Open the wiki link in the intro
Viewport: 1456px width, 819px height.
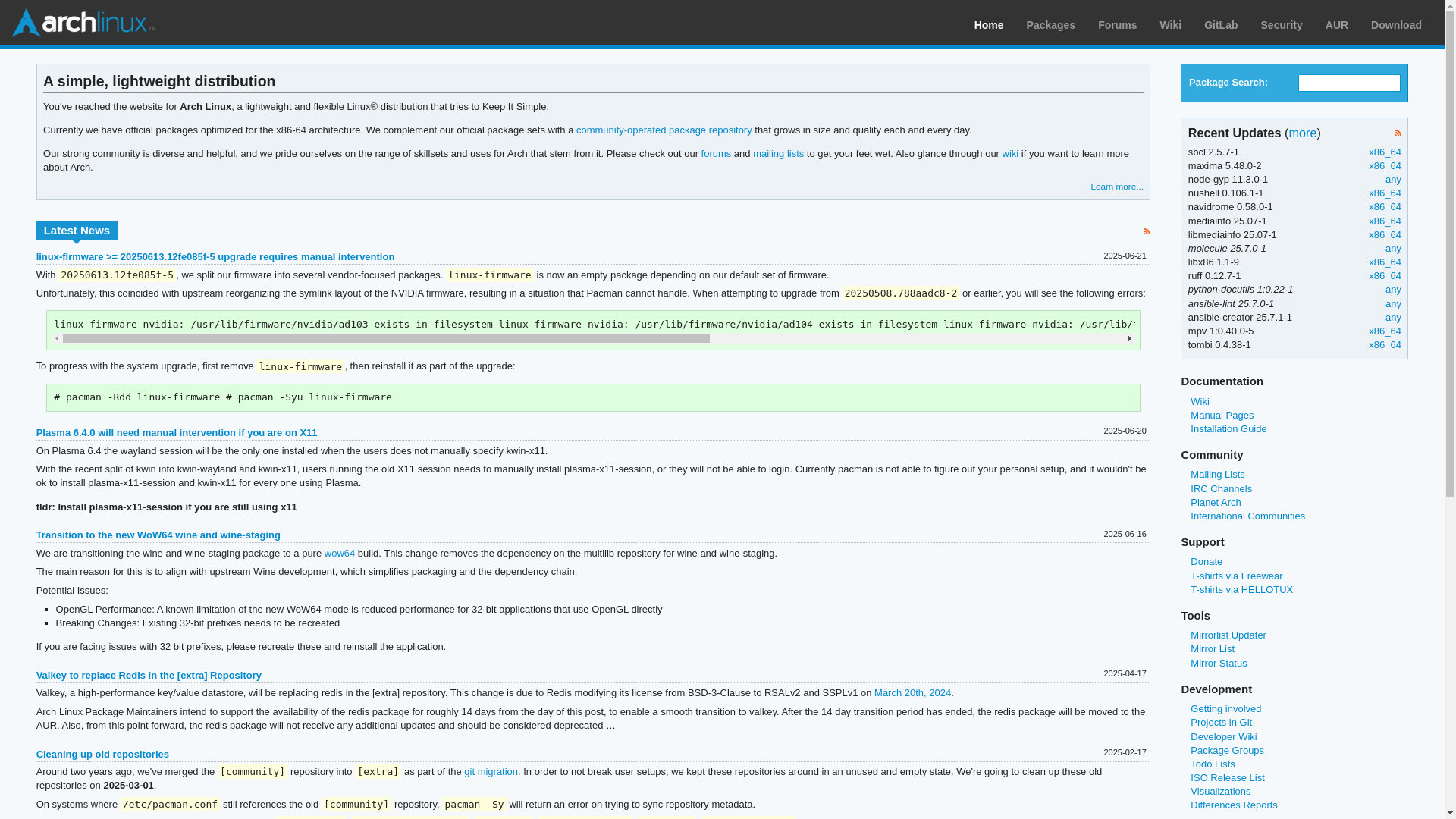(1009, 154)
